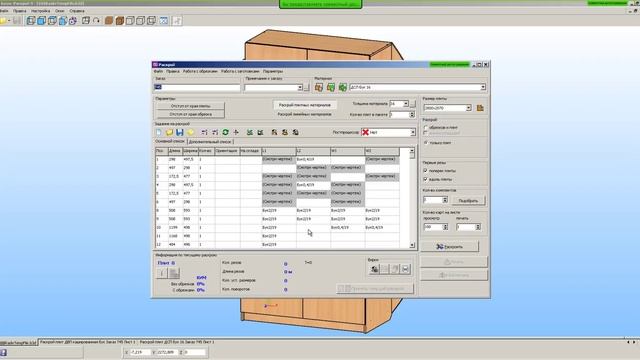Click the blue grid table icon in main toolbar
This screenshot has height=360, width=640.
(x=164, y=20)
